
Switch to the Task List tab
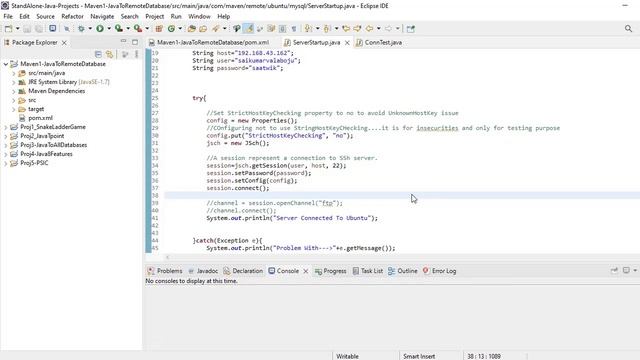368,271
